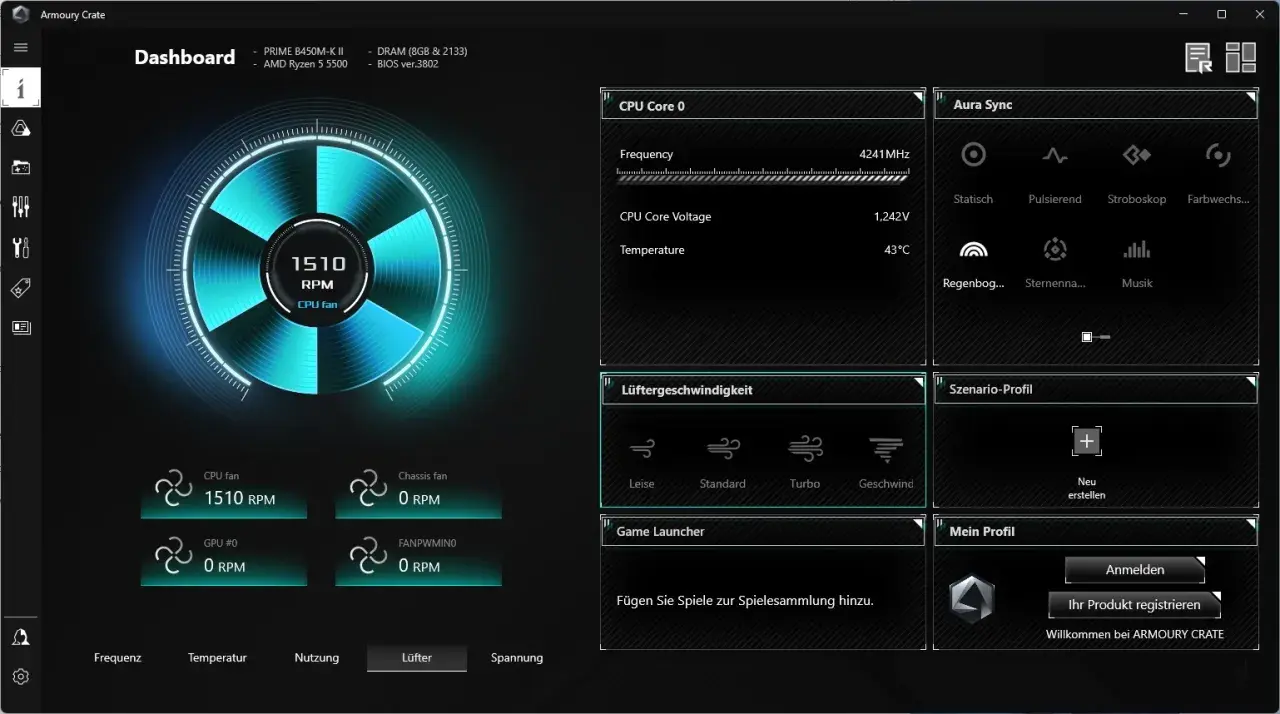Click the Frequency 4241MHz value

[884, 155]
